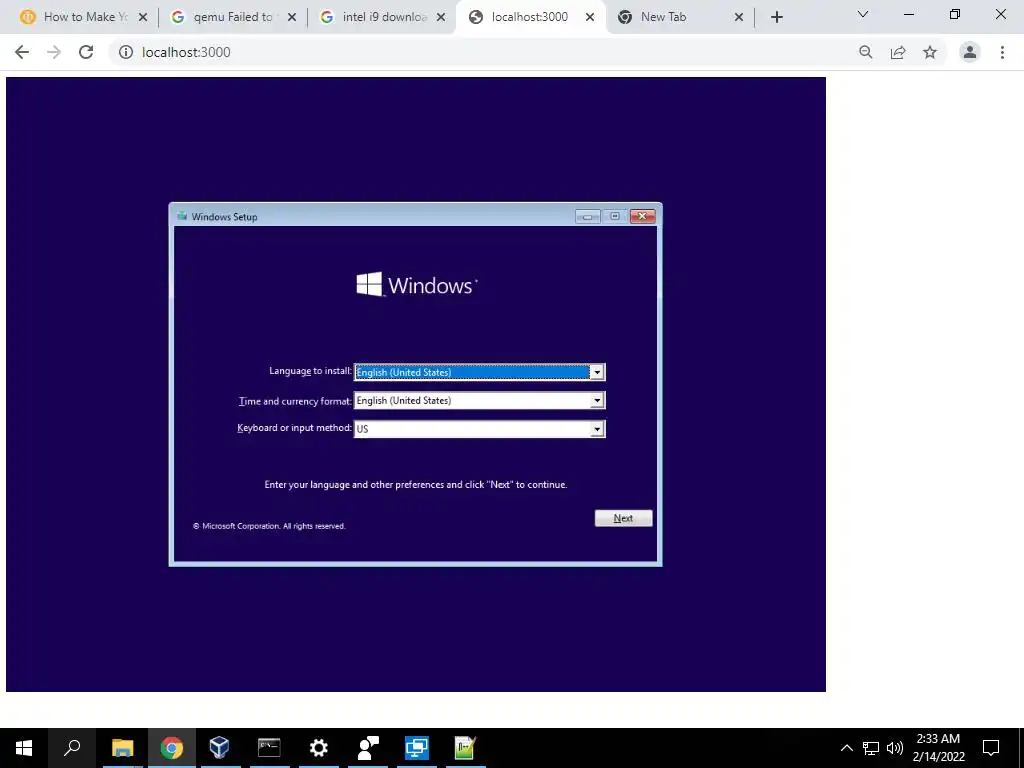1024x768 pixels.
Task: Open the clock showing 2:33 AM
Action: 938,748
